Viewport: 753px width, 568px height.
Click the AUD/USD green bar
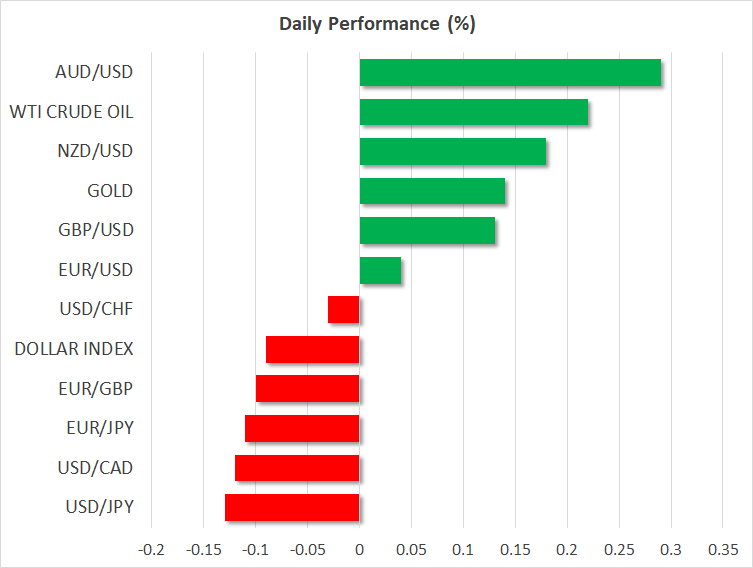click(510, 73)
